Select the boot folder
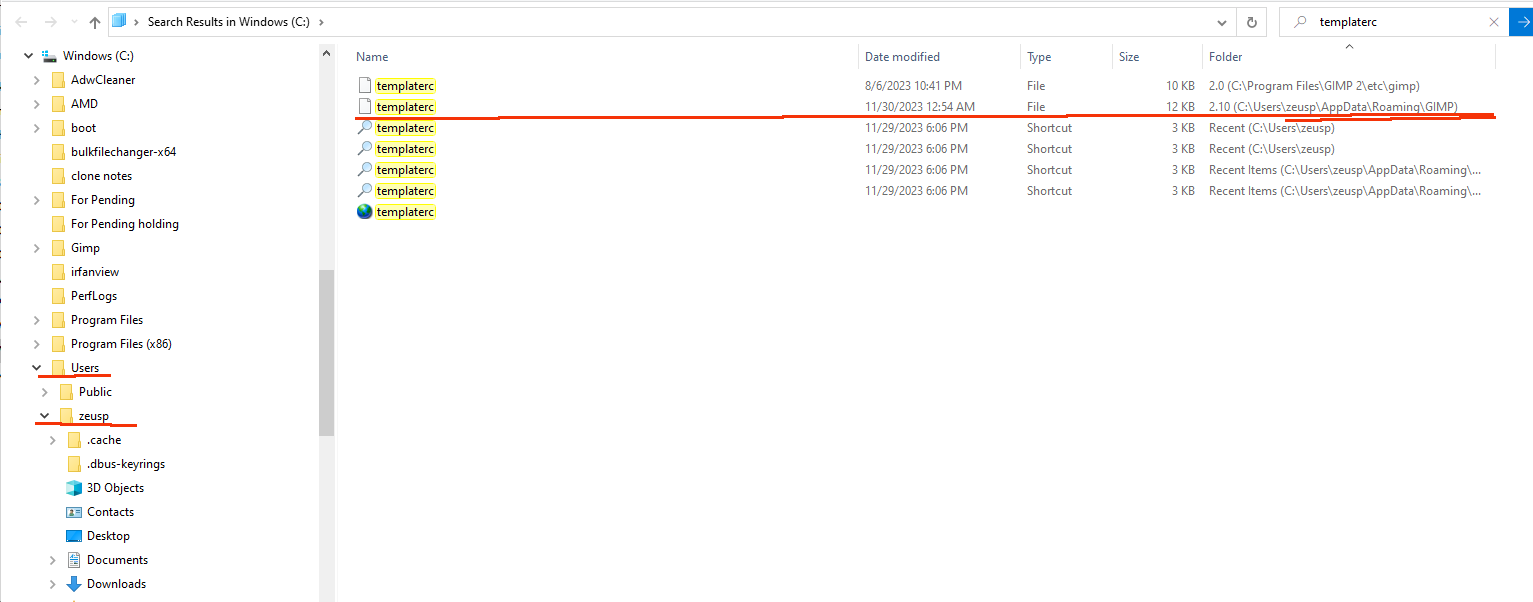This screenshot has height=602, width=1533. pos(83,128)
